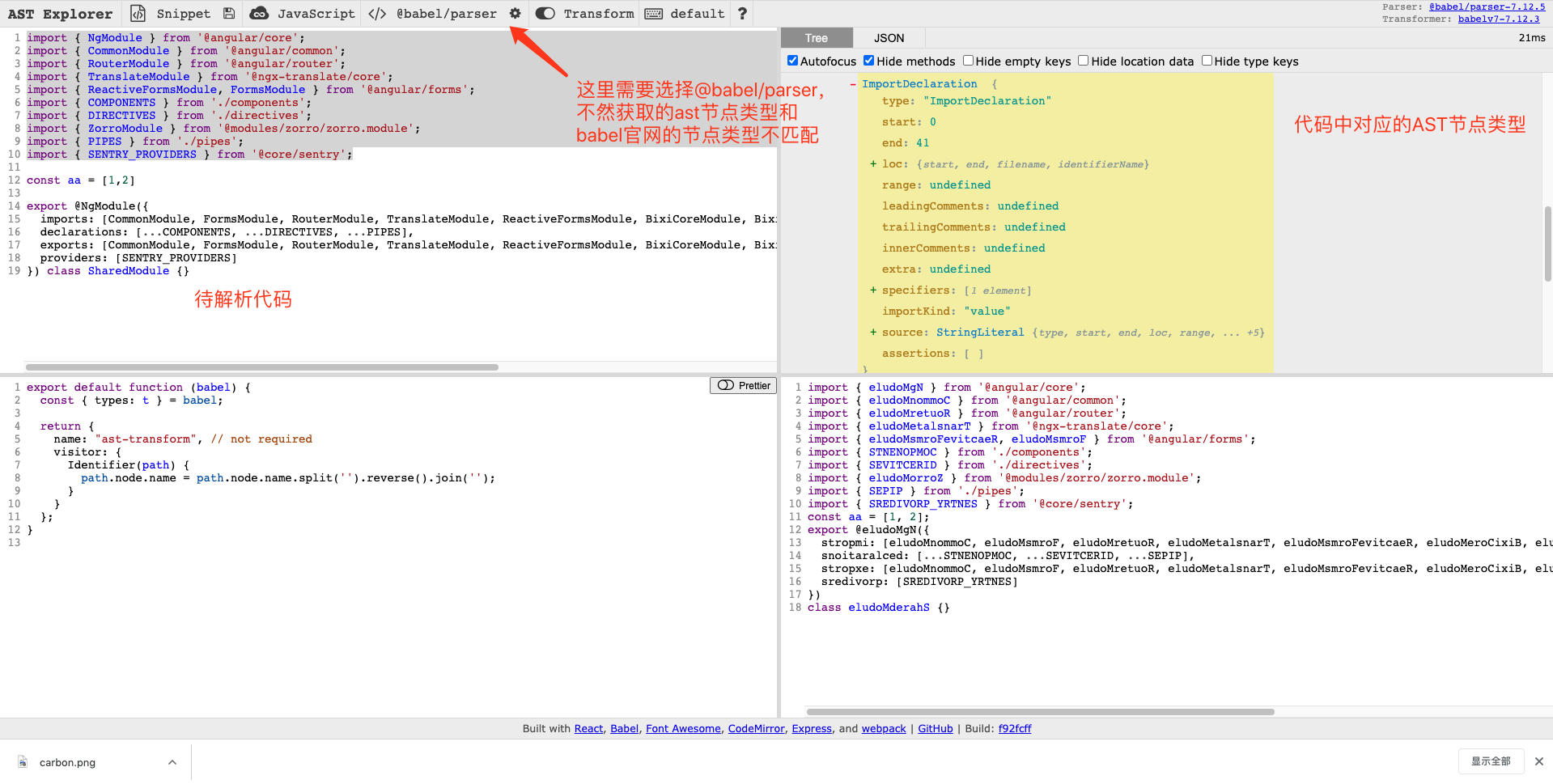Image resolution: width=1553 pixels, height=784 pixels.
Task: Click the SENTRY_PROVIDERS import line in source
Action: coord(189,155)
